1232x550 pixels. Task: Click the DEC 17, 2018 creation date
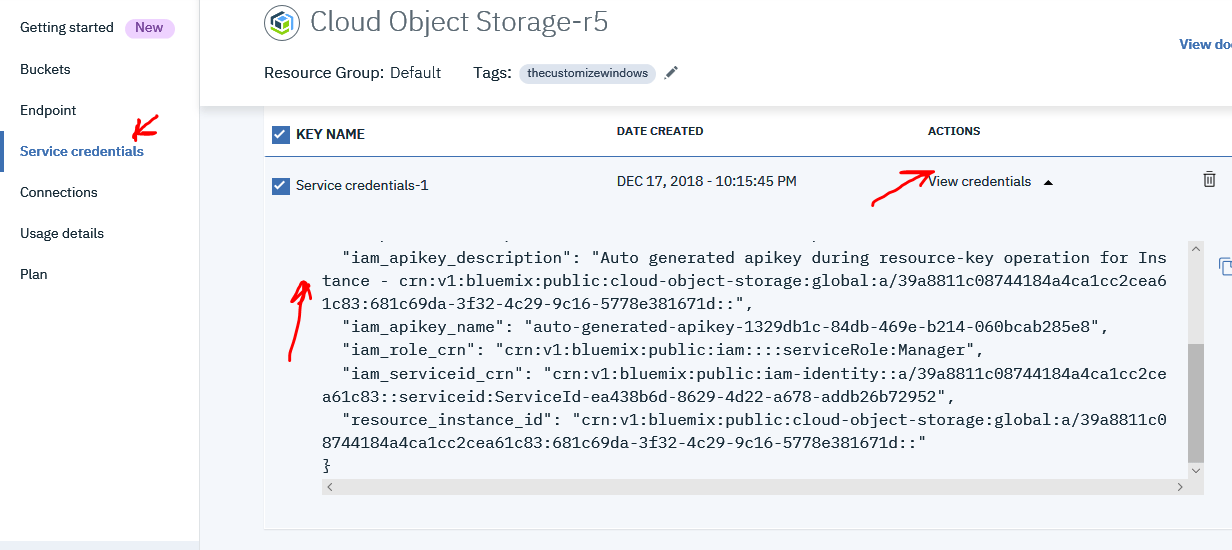coord(707,181)
